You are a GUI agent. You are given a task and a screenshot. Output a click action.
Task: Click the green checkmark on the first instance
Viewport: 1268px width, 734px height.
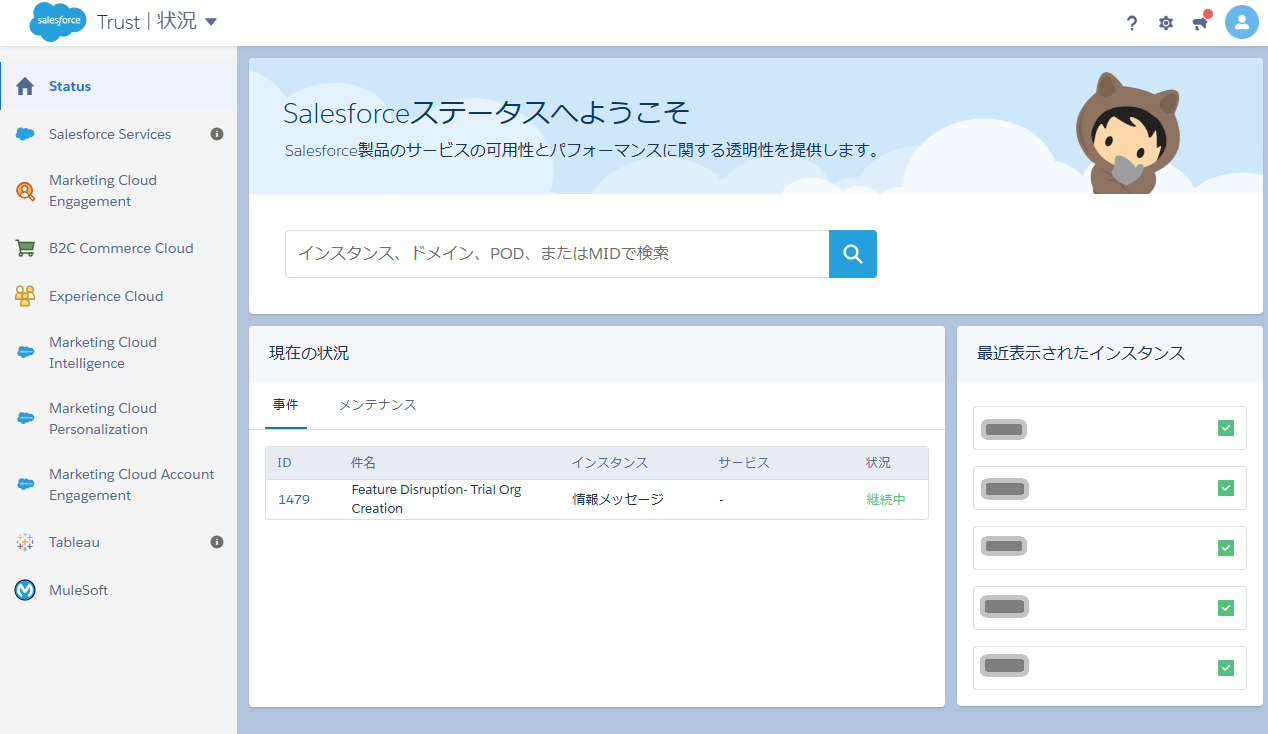[x=1224, y=428]
